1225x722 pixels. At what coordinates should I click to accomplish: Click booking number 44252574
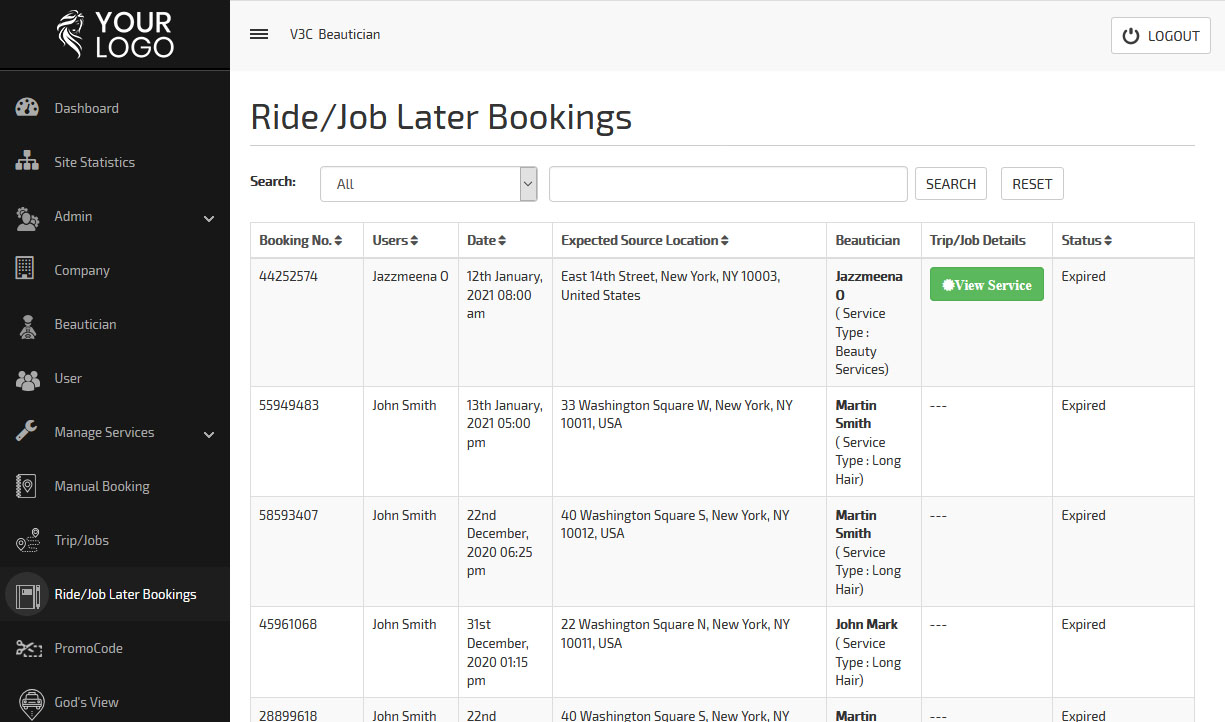(288, 276)
